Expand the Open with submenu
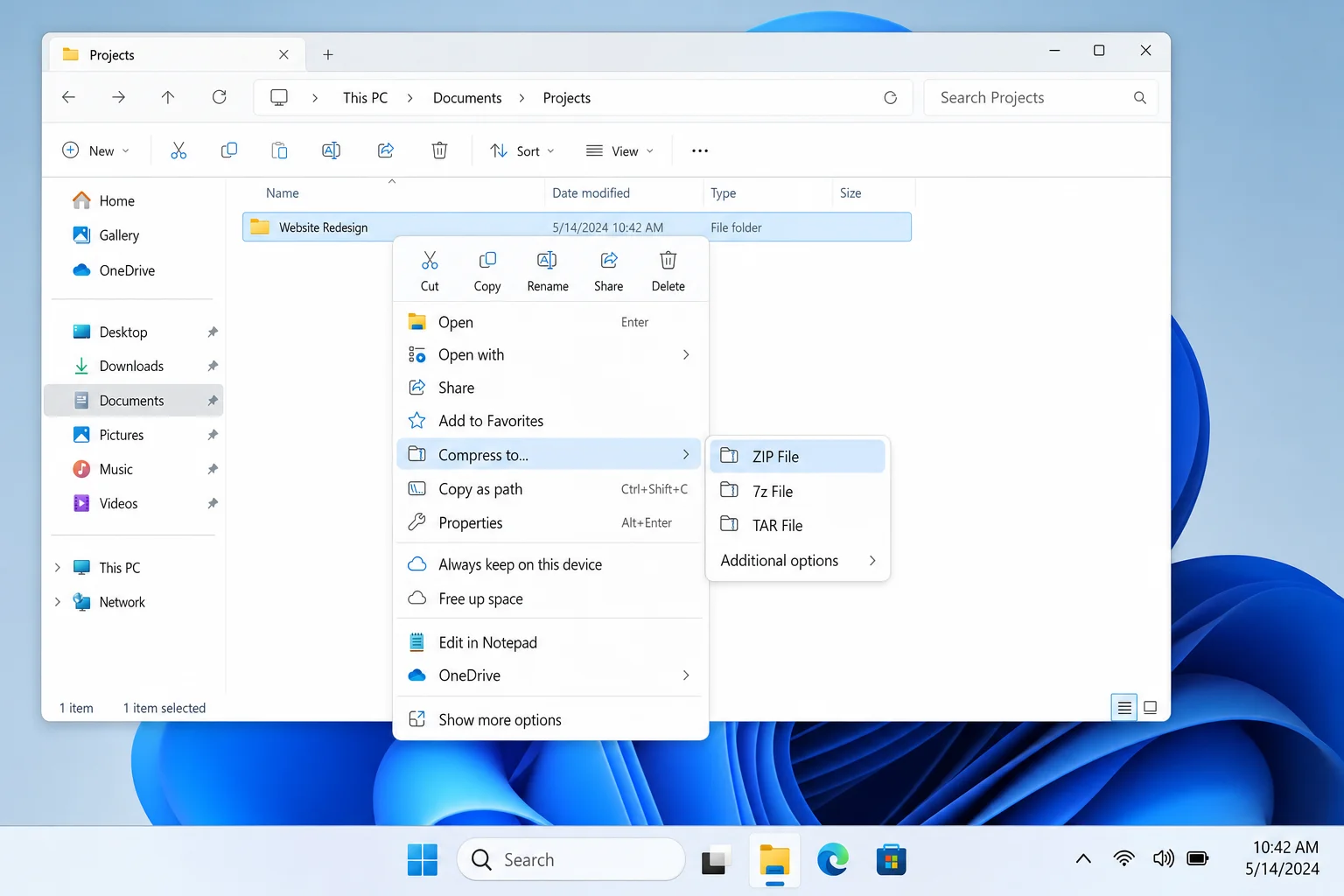 point(686,354)
